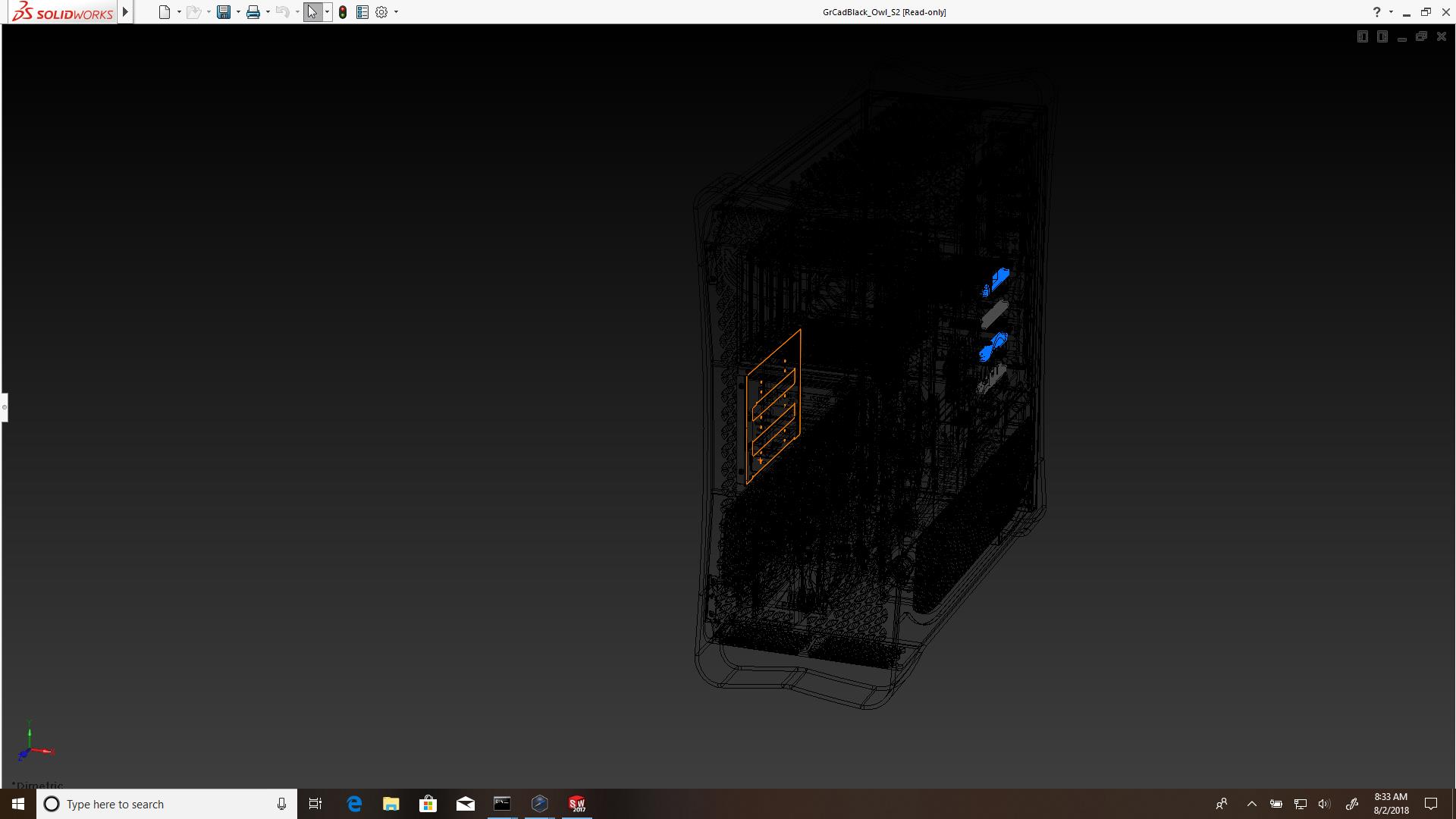Expand the SolidWorks menu flyout arrow

click(x=126, y=12)
